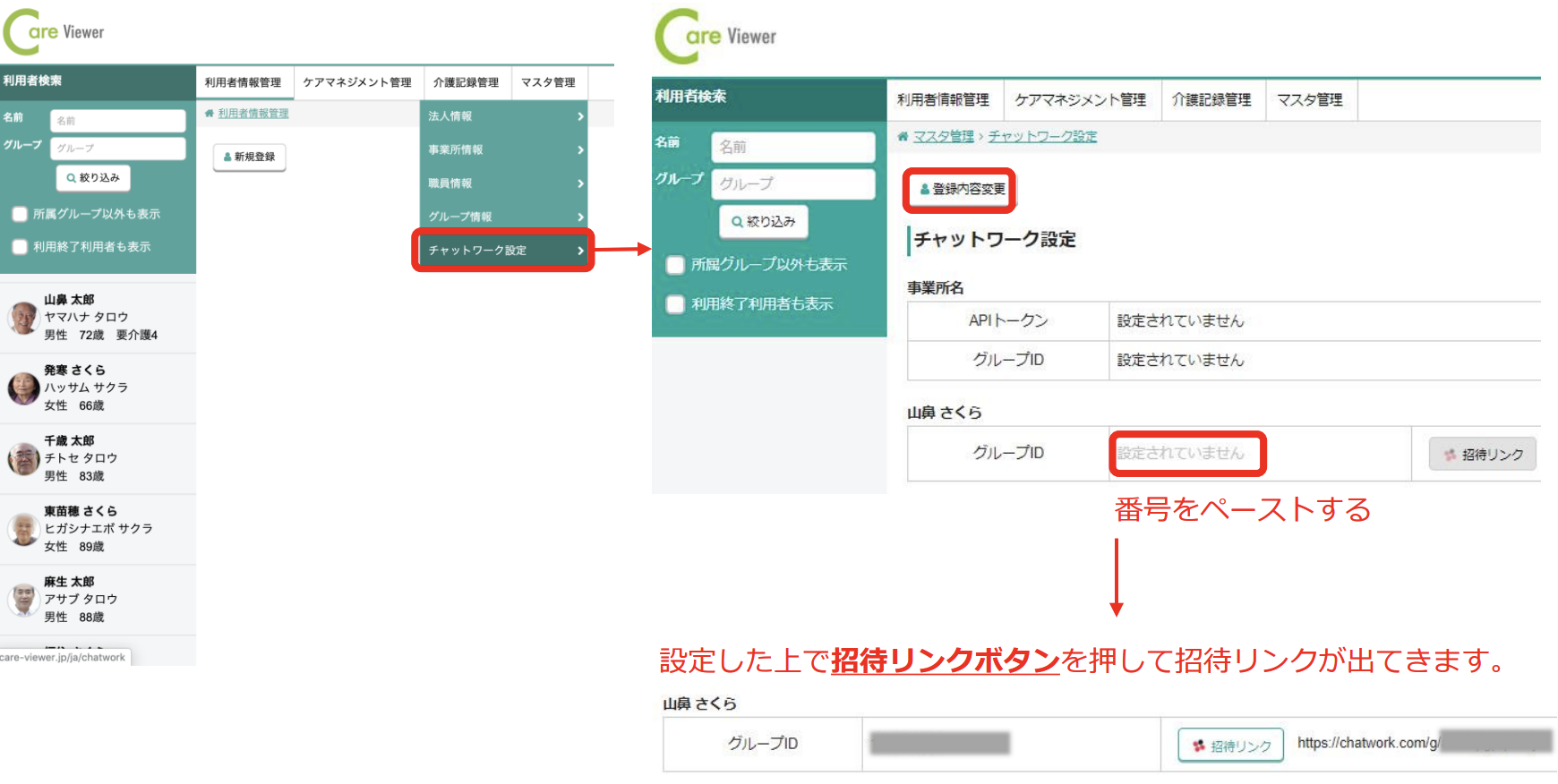
Task: Click the 登録内容変更 button
Action: click(963, 190)
